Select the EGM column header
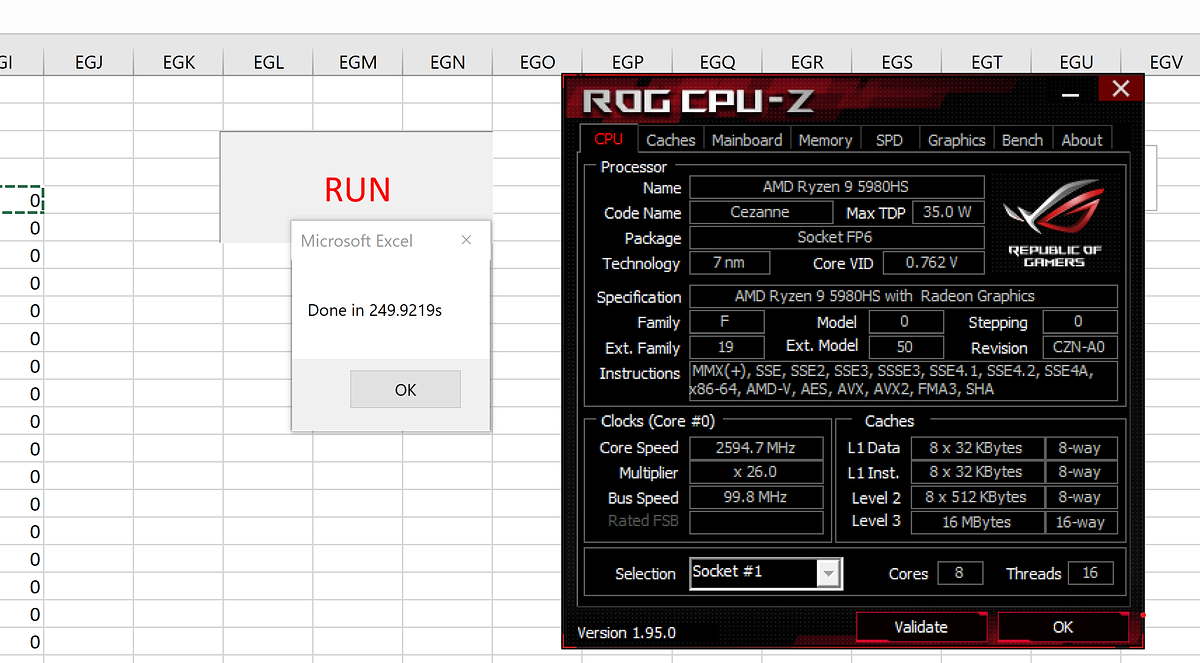1200x663 pixels. pyautogui.click(x=358, y=62)
